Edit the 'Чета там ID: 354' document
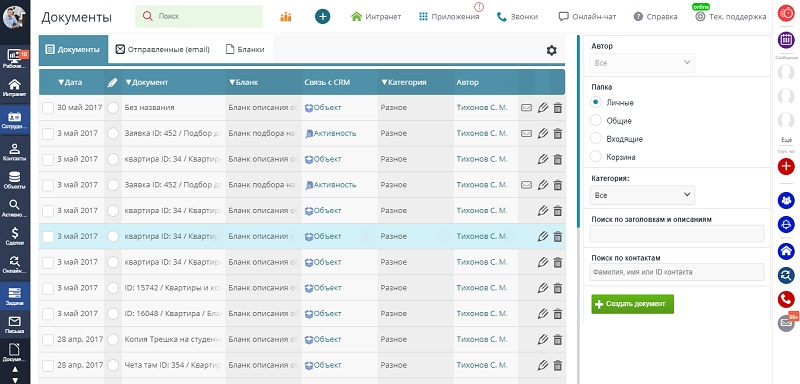This screenshot has height=384, width=800. point(542,365)
